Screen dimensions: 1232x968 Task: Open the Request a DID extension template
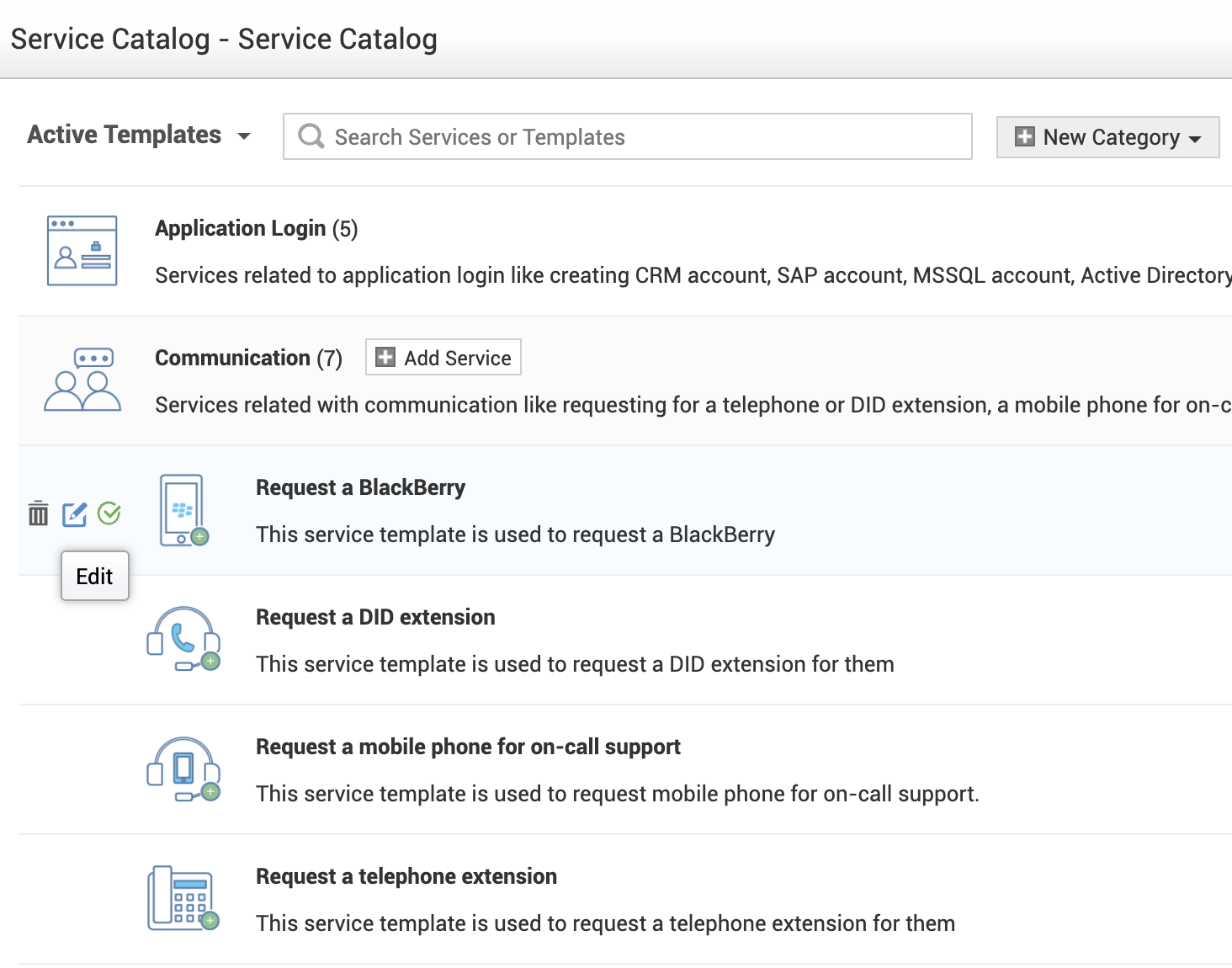[375, 617]
